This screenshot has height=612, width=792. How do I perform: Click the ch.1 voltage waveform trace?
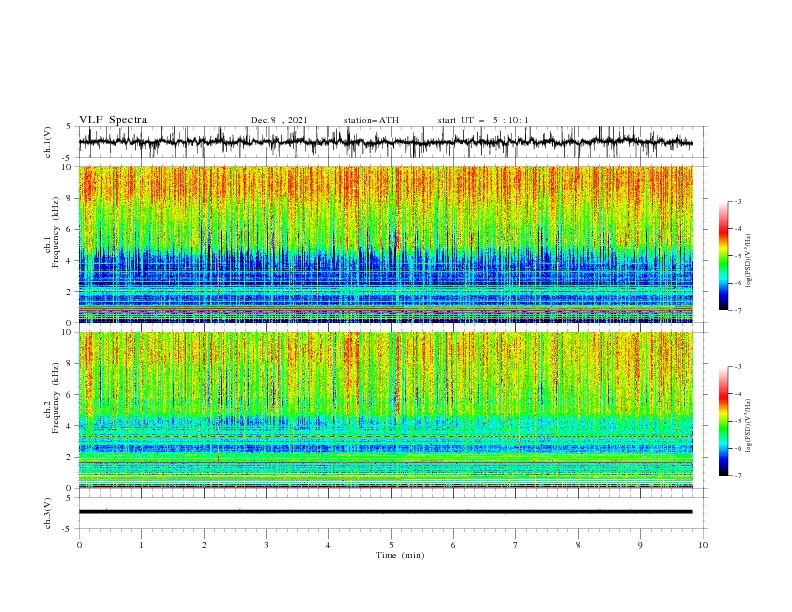tap(385, 142)
